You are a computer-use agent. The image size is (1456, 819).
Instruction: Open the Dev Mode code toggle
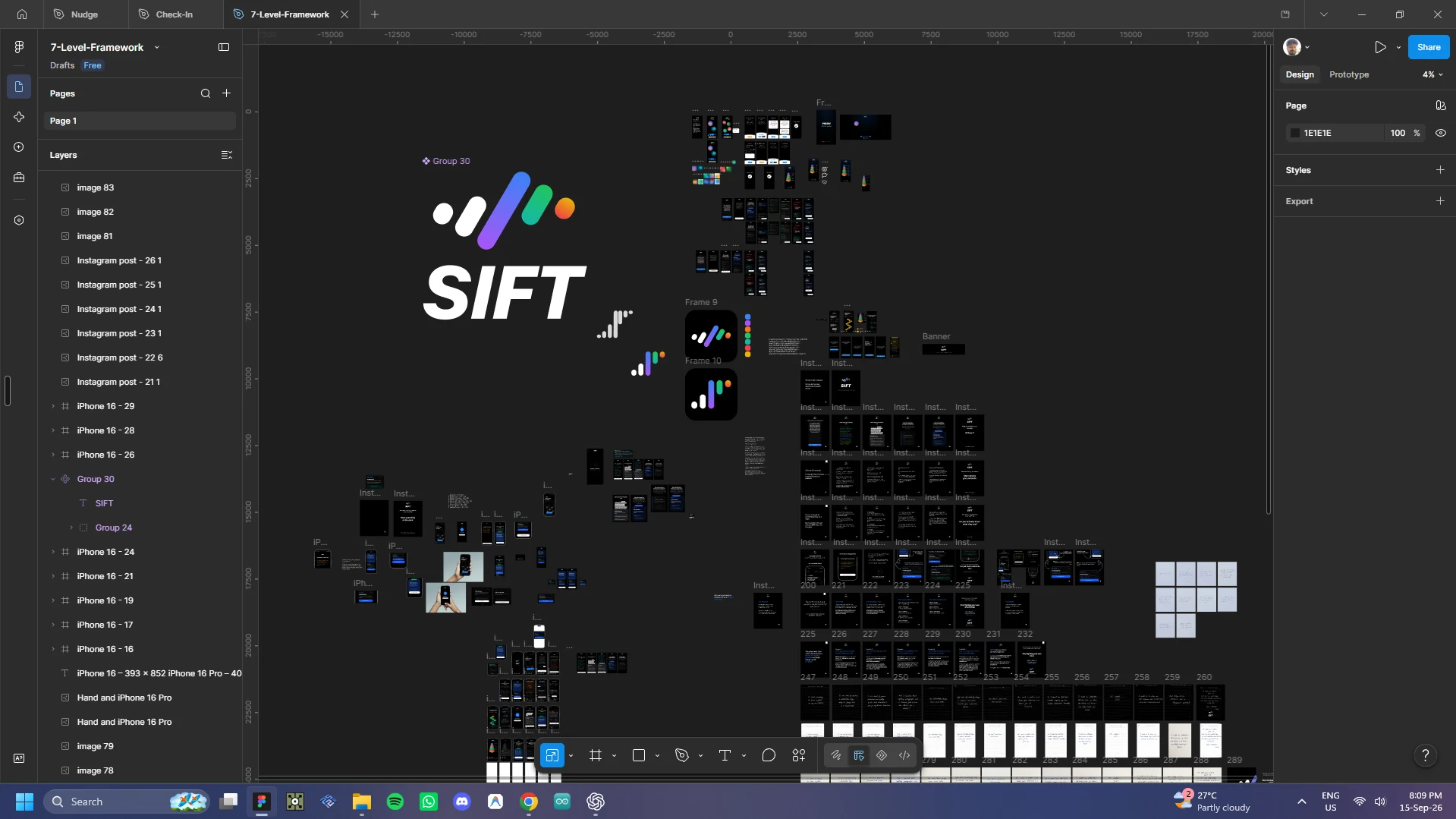tap(904, 755)
